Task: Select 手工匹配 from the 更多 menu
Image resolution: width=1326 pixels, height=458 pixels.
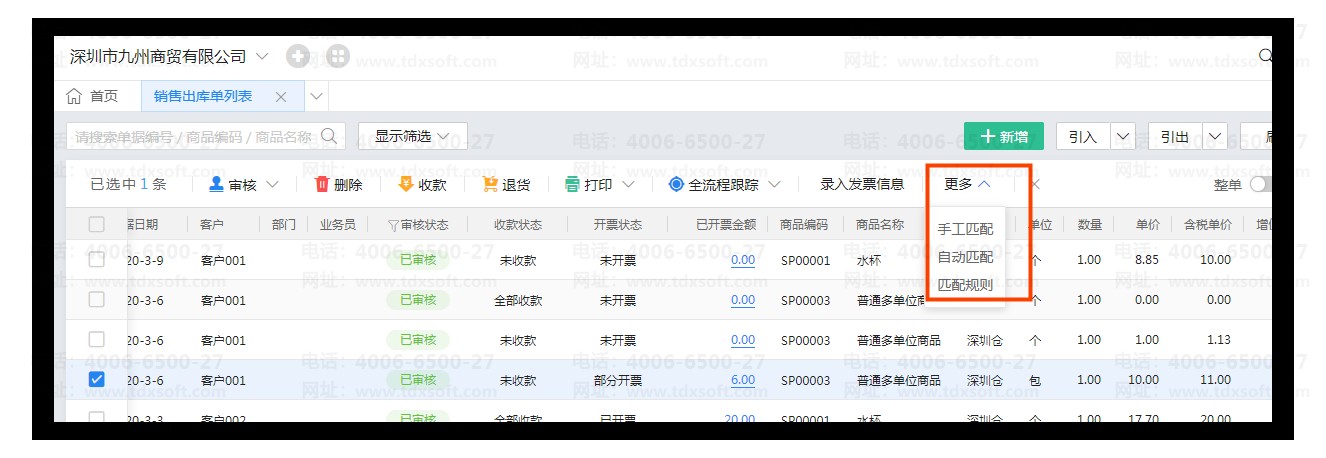Action: point(965,229)
